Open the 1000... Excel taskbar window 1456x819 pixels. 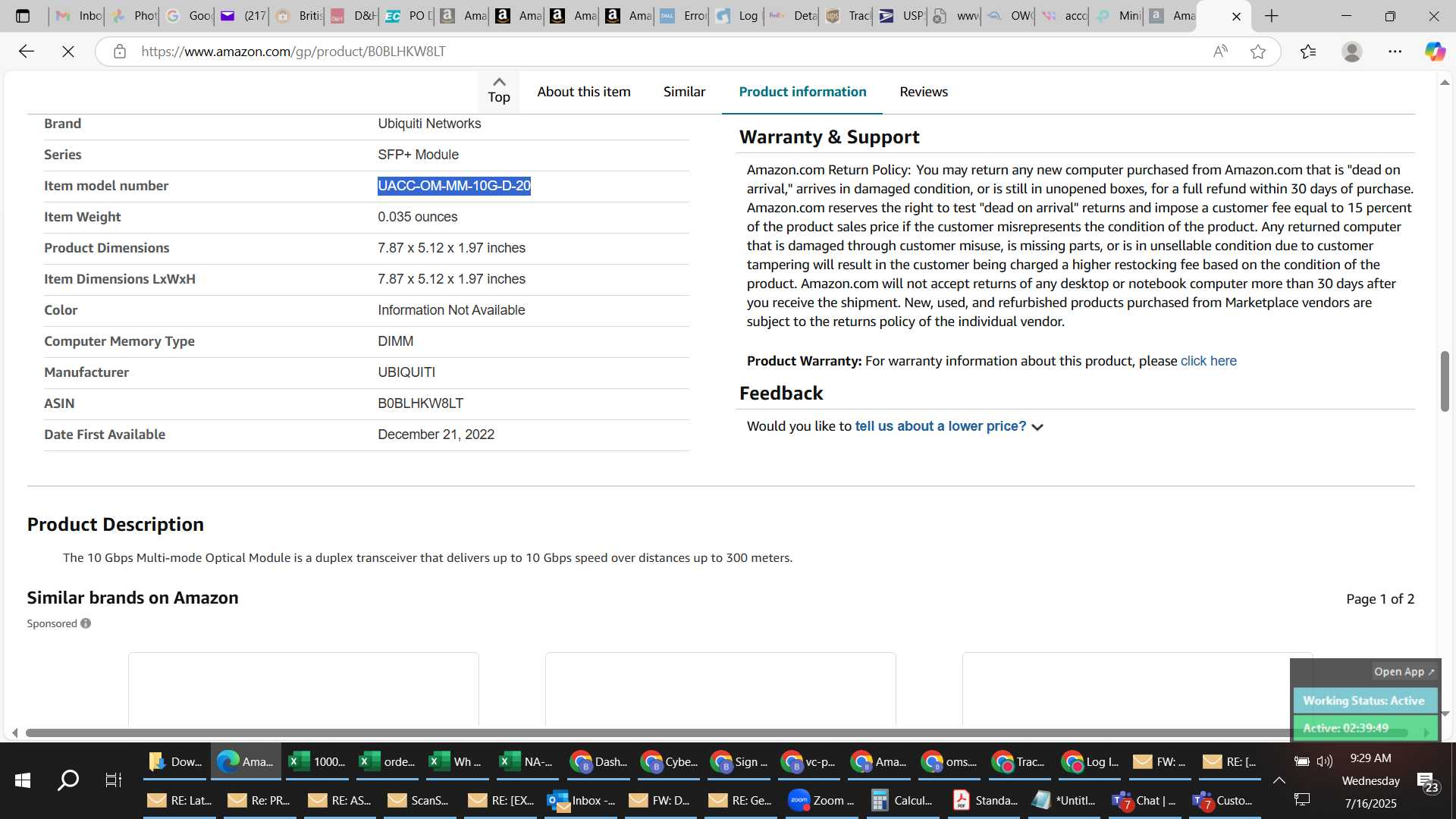click(317, 761)
